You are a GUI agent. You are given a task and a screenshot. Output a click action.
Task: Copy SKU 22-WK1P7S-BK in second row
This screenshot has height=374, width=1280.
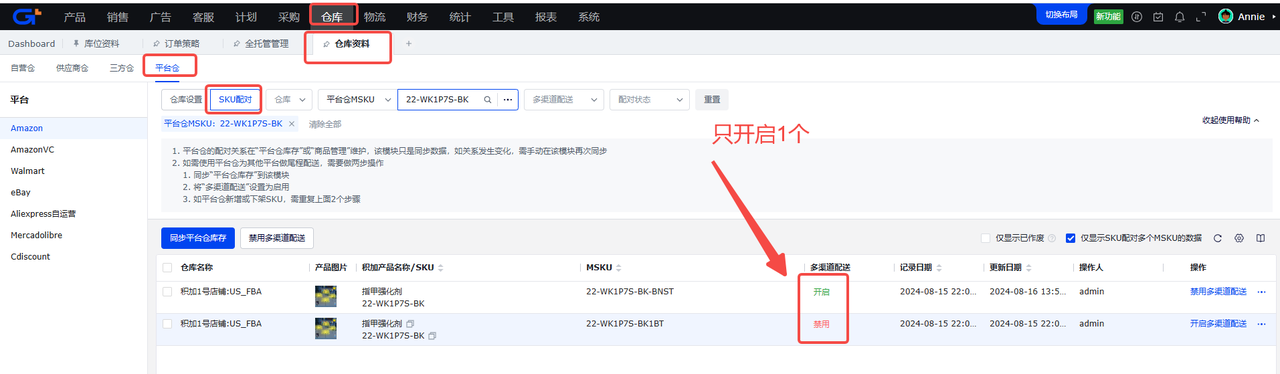point(432,335)
